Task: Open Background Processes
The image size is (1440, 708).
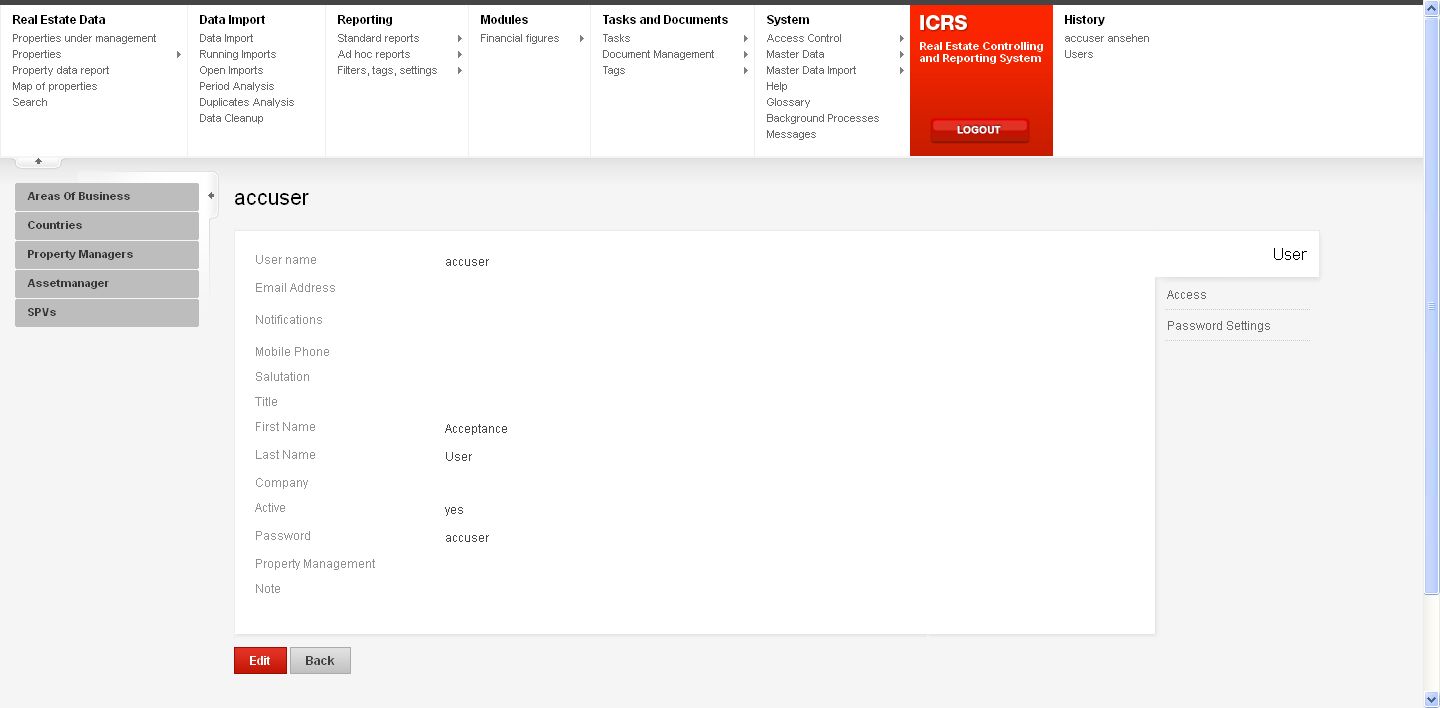Action: coord(822,118)
